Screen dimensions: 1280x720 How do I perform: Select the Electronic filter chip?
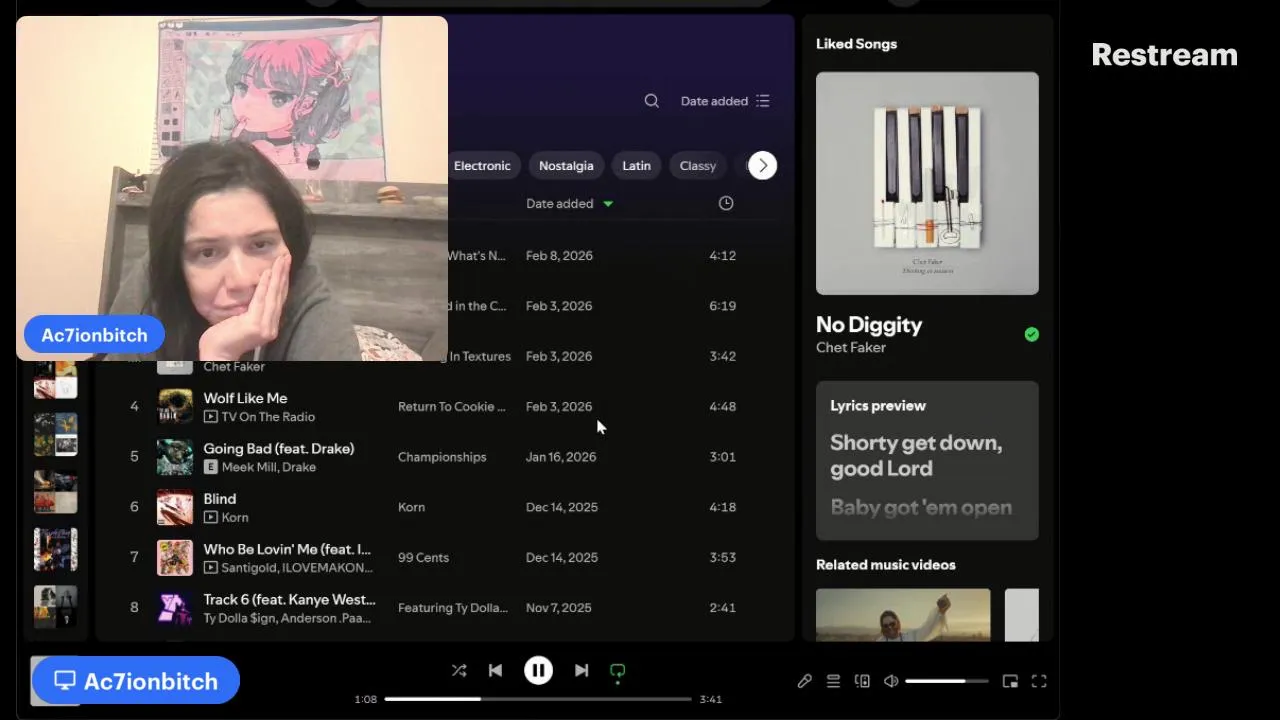[x=482, y=166]
